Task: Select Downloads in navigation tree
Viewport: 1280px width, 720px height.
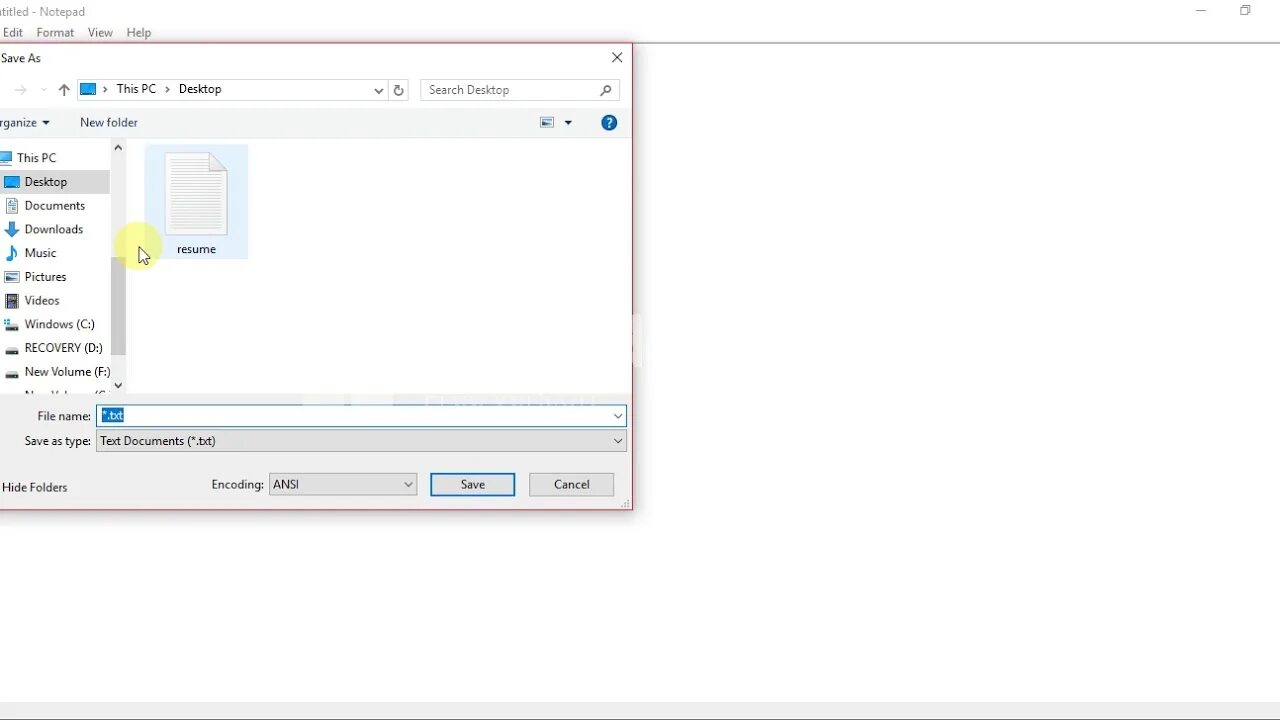Action: point(54,230)
